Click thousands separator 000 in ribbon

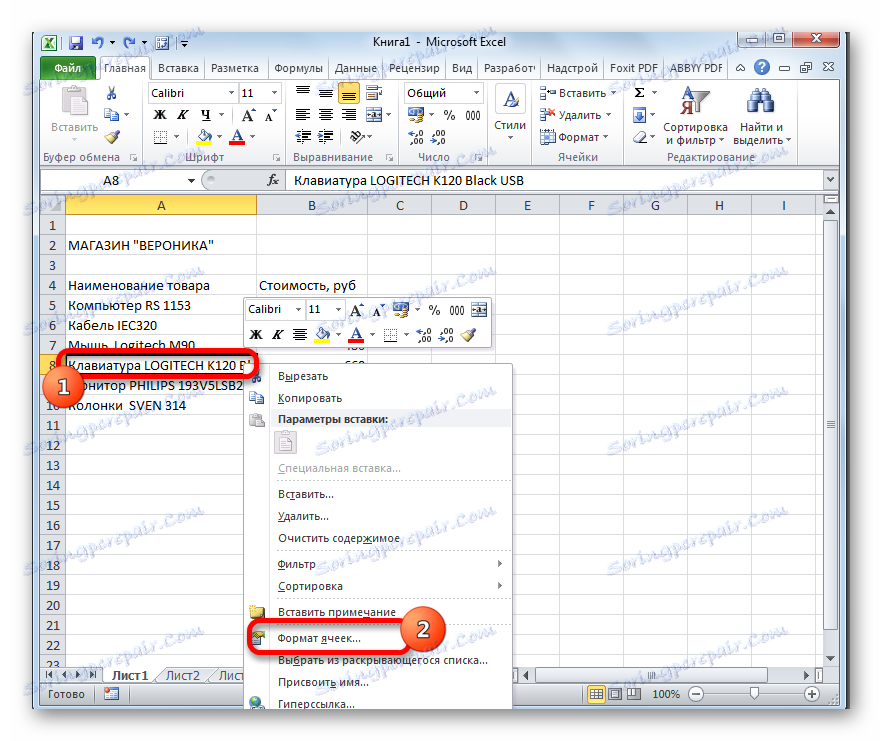(472, 115)
